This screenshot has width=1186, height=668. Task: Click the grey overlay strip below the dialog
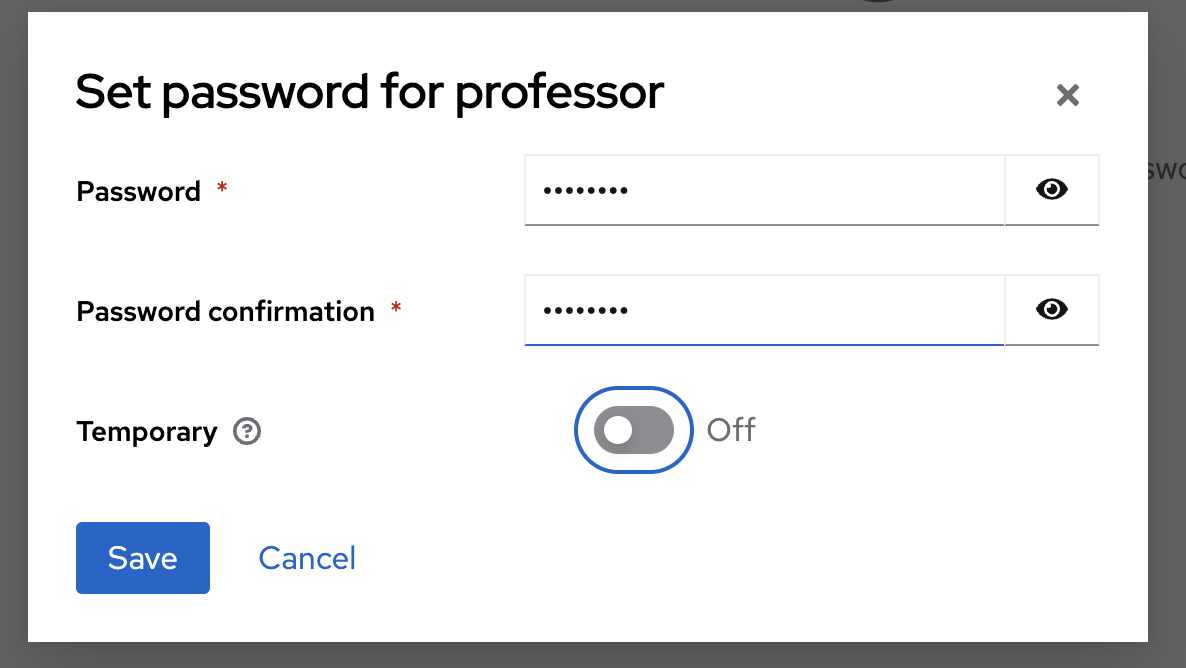(593, 655)
